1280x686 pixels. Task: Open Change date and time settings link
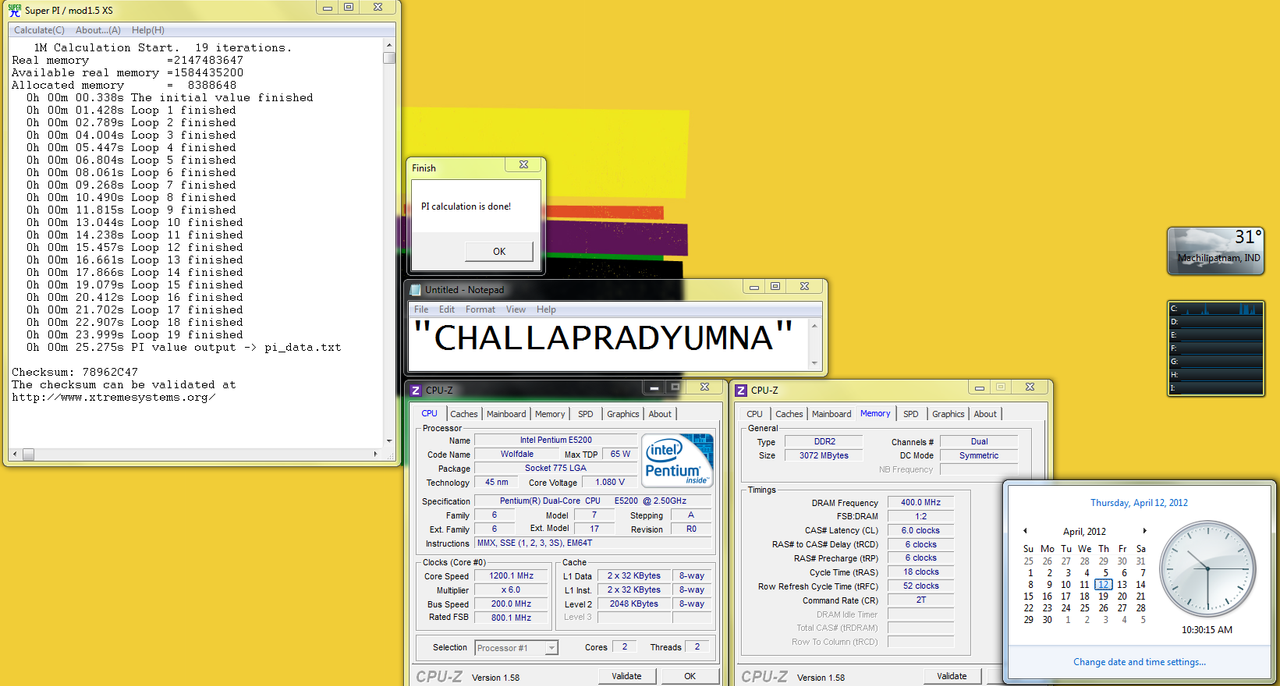click(x=1140, y=662)
